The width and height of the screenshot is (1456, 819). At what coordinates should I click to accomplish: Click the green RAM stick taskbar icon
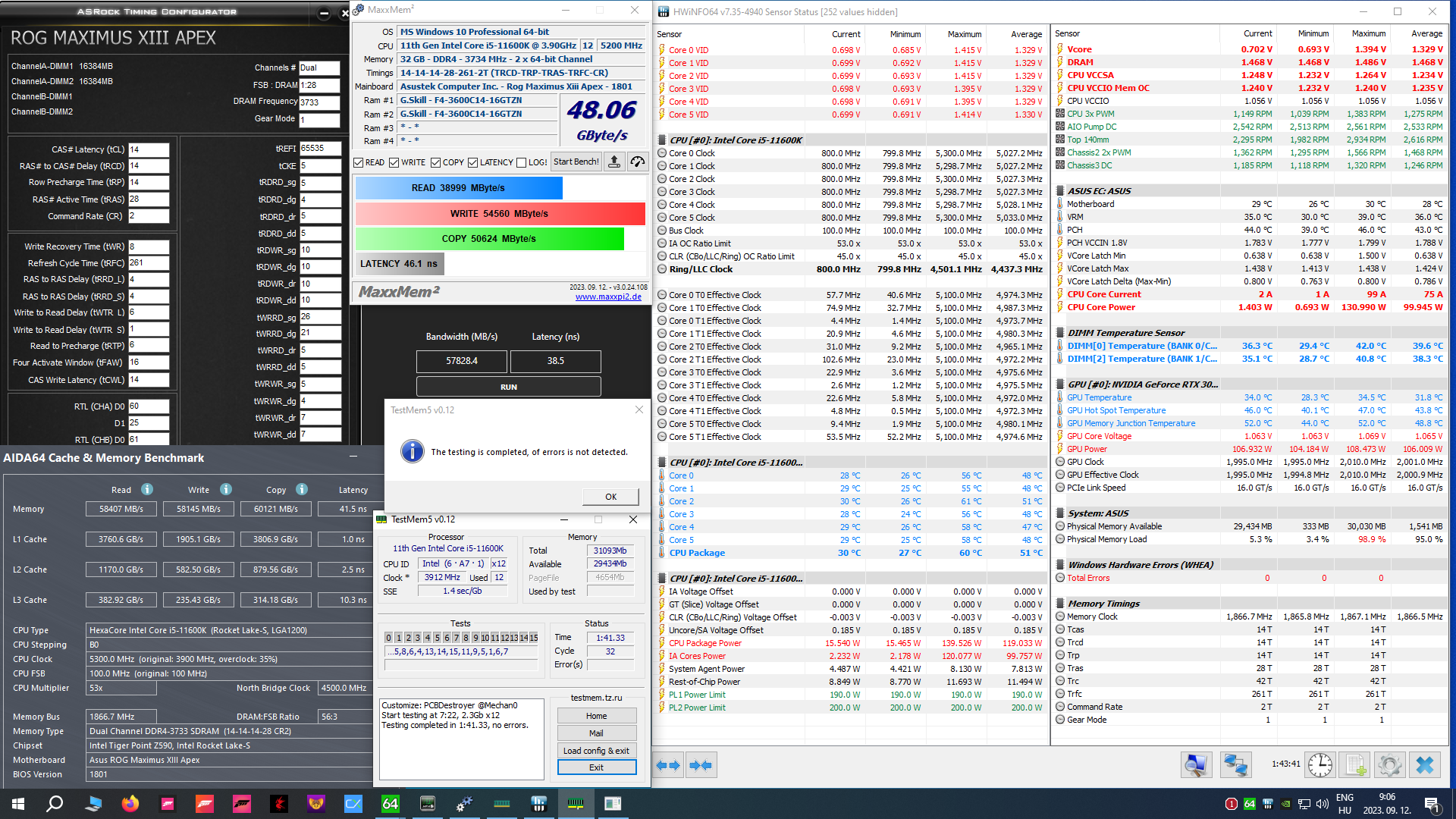pos(502,803)
